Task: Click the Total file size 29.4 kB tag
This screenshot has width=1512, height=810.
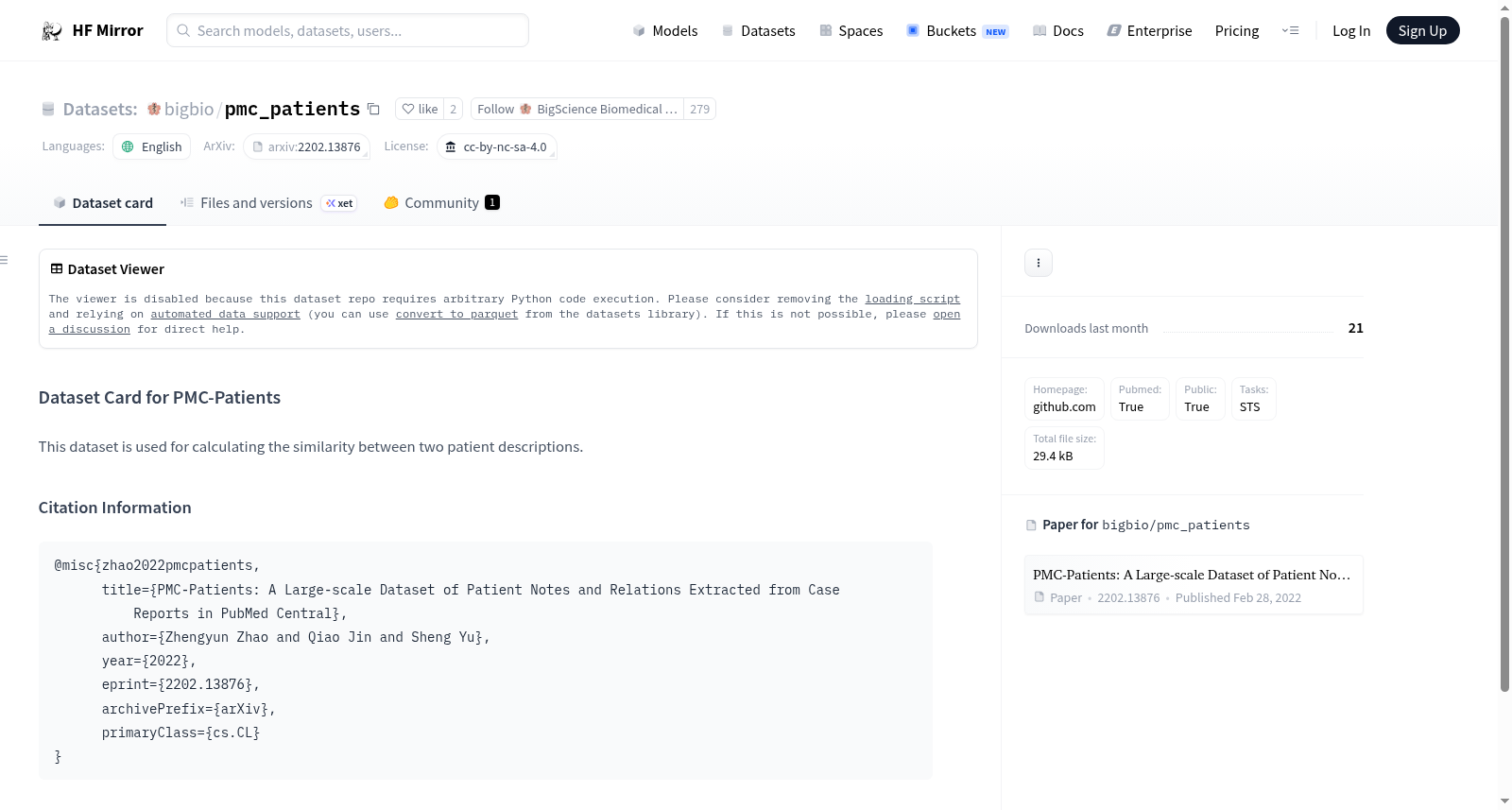Action: click(x=1064, y=448)
